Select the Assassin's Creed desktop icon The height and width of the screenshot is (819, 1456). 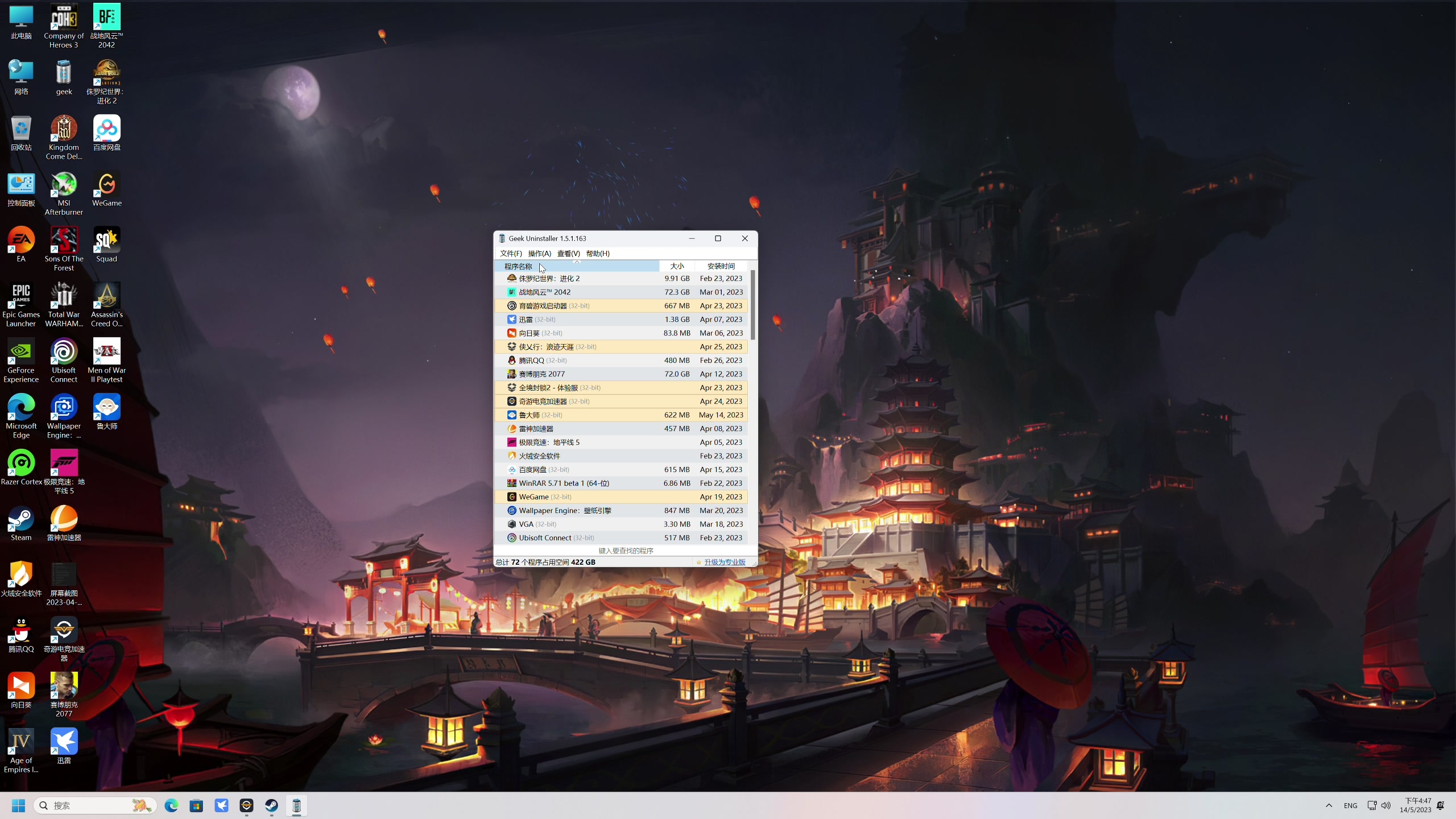coord(106,305)
